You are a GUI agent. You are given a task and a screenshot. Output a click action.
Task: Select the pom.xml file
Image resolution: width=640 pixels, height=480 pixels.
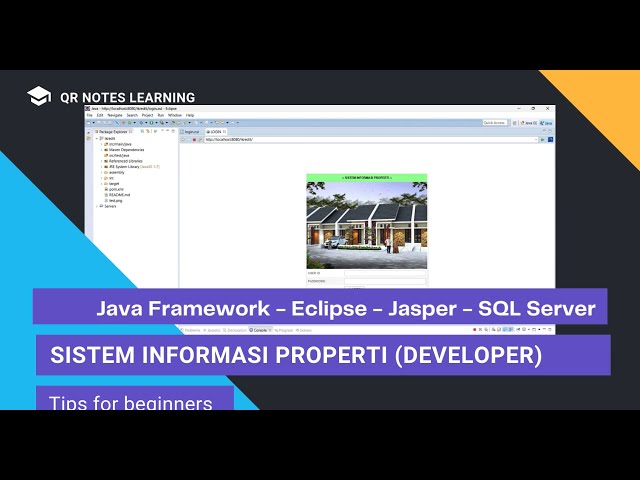tap(114, 189)
